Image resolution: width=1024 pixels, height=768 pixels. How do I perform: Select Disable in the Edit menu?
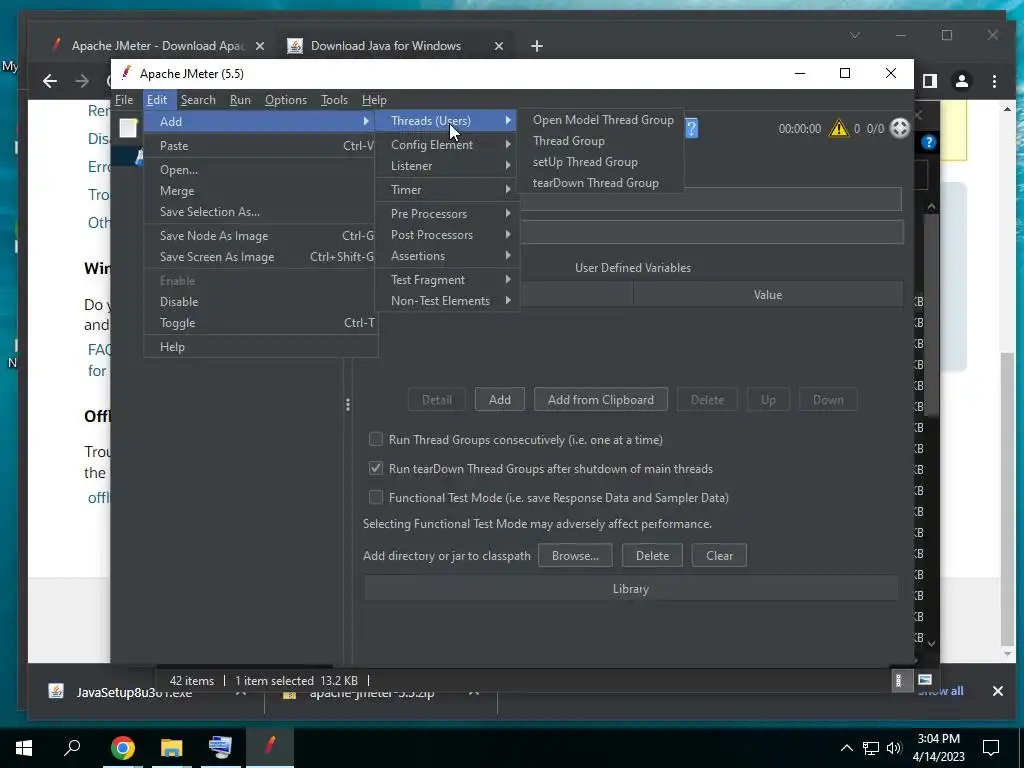261,302
